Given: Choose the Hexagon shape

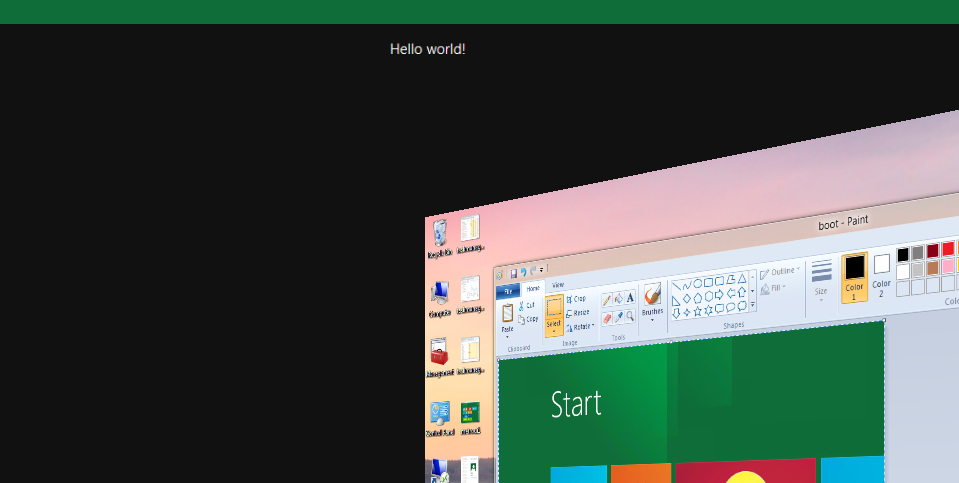Looking at the screenshot, I should pyautogui.click(x=708, y=297).
